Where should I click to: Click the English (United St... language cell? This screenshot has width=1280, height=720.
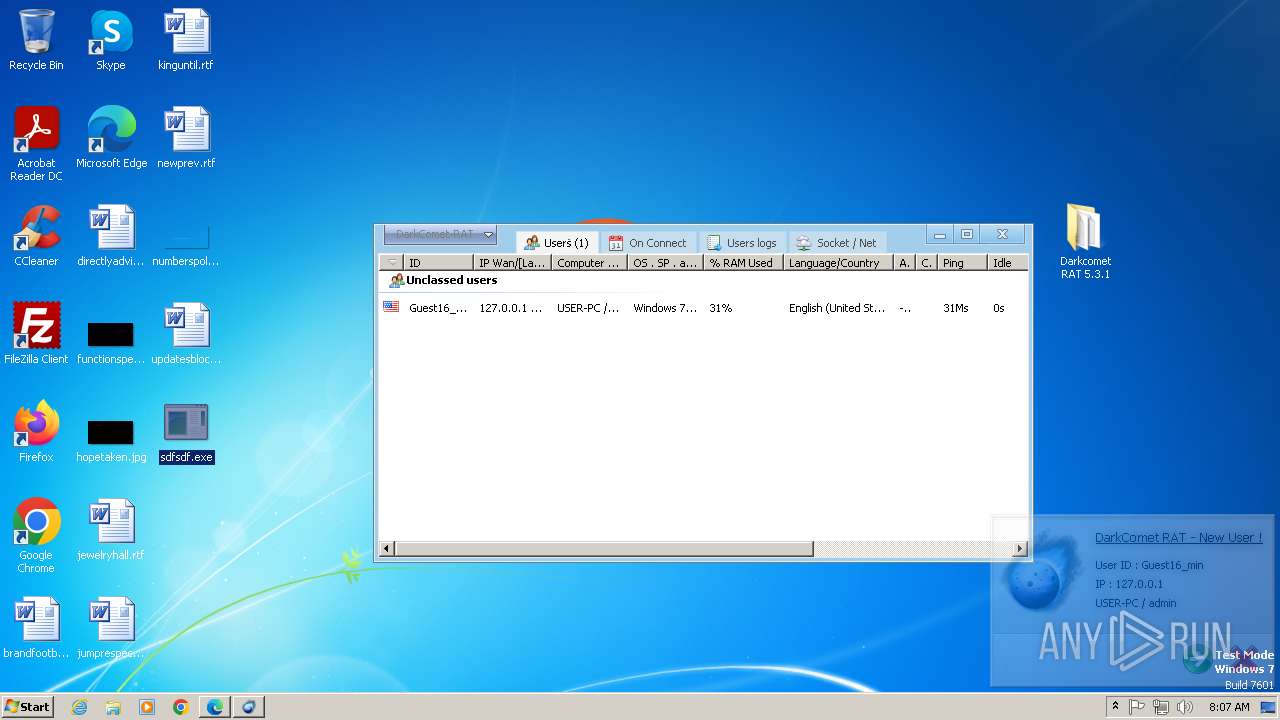(x=837, y=308)
